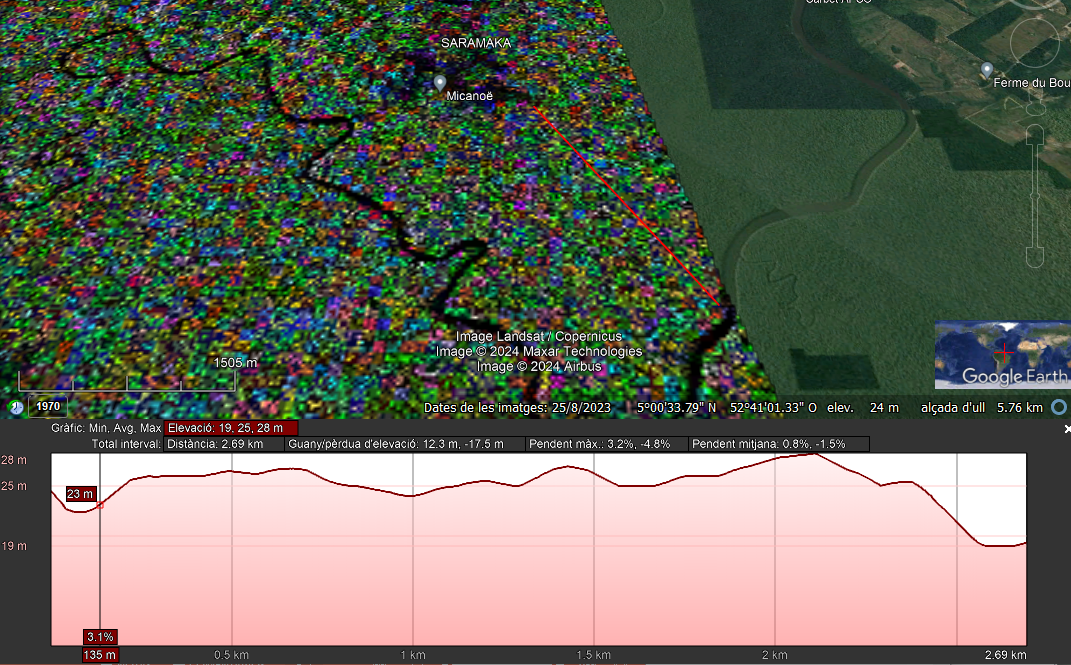Click the Google Earth logo
This screenshot has height=665, width=1071.
[x=1013, y=377]
